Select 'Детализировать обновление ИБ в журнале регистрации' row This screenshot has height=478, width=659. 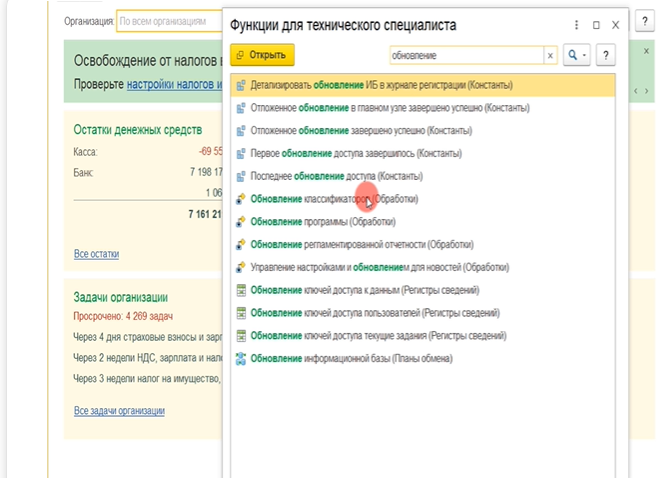[x=368, y=85]
